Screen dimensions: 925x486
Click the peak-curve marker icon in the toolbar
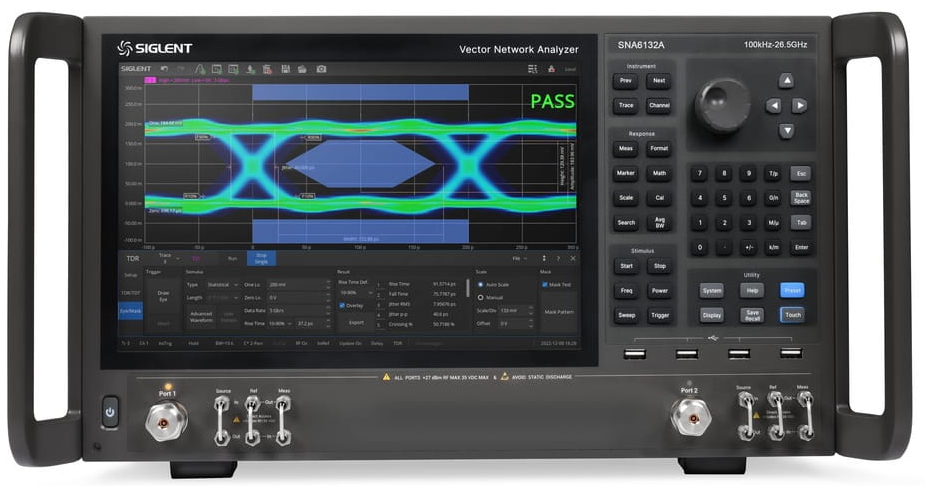200,69
